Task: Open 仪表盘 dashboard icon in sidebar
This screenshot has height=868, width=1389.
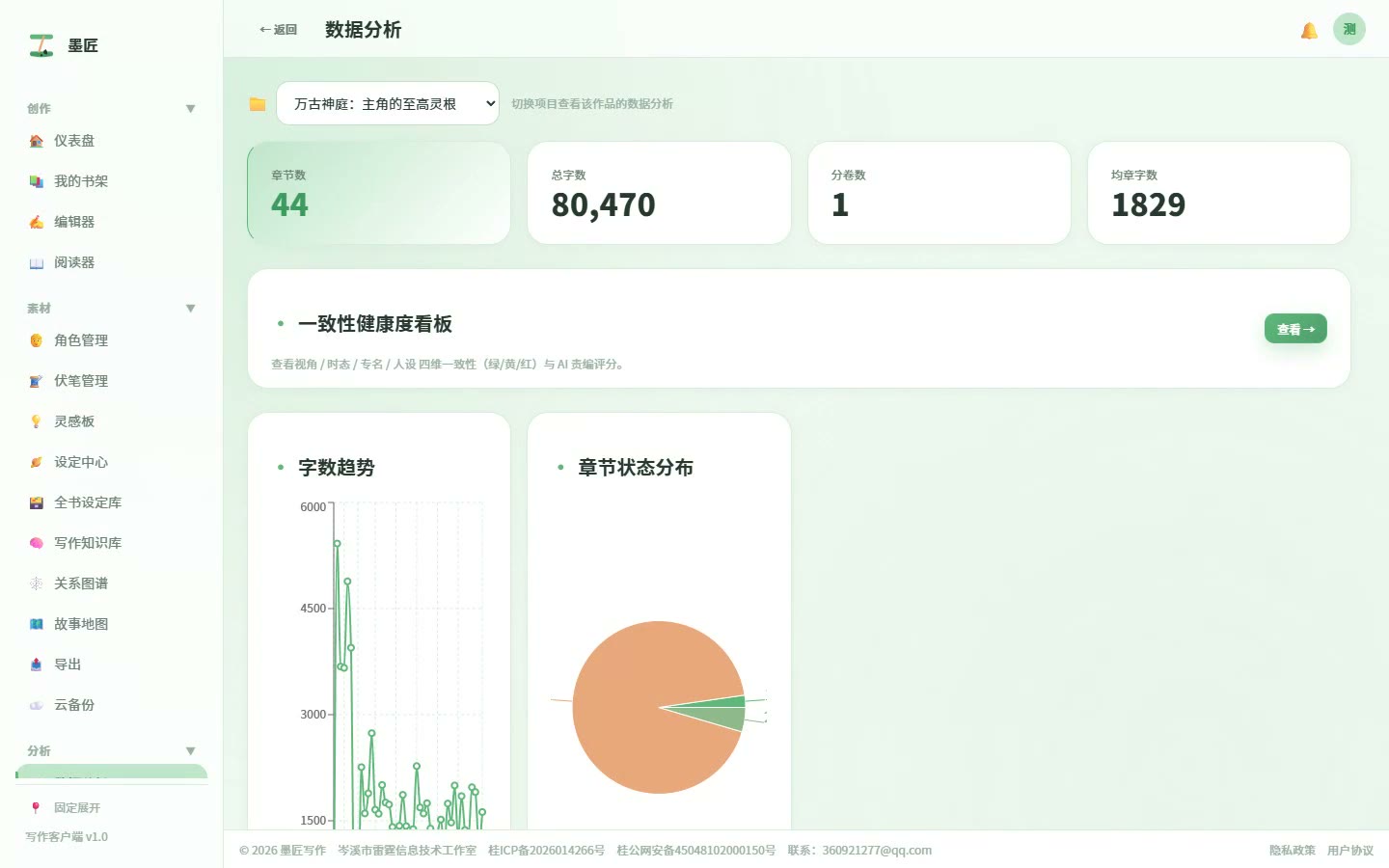Action: 36,141
